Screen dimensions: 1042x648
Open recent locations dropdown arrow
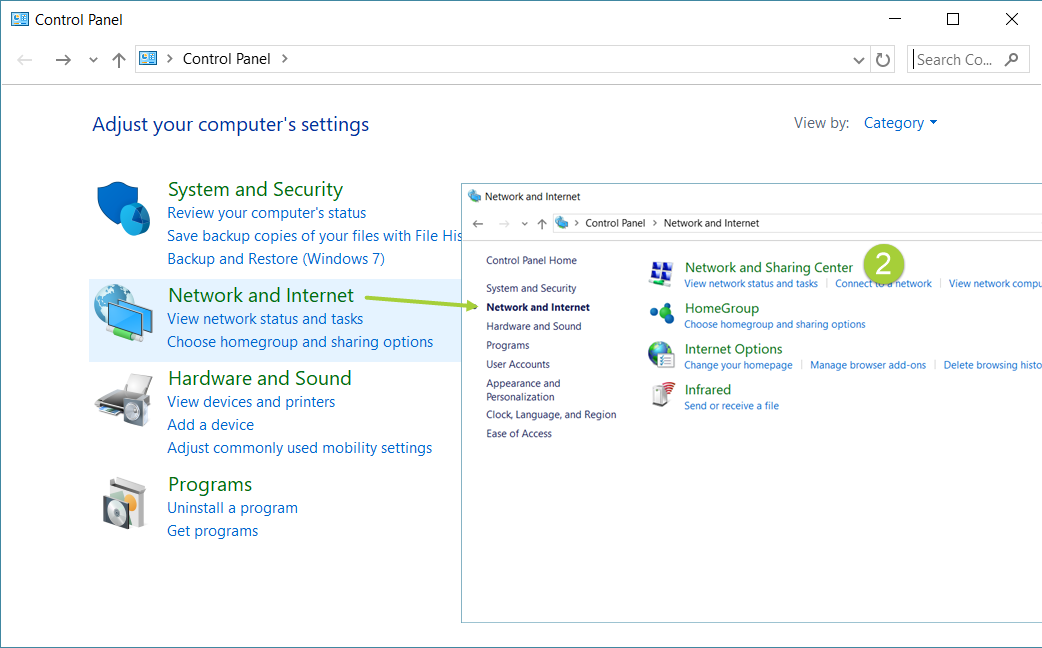(x=94, y=60)
